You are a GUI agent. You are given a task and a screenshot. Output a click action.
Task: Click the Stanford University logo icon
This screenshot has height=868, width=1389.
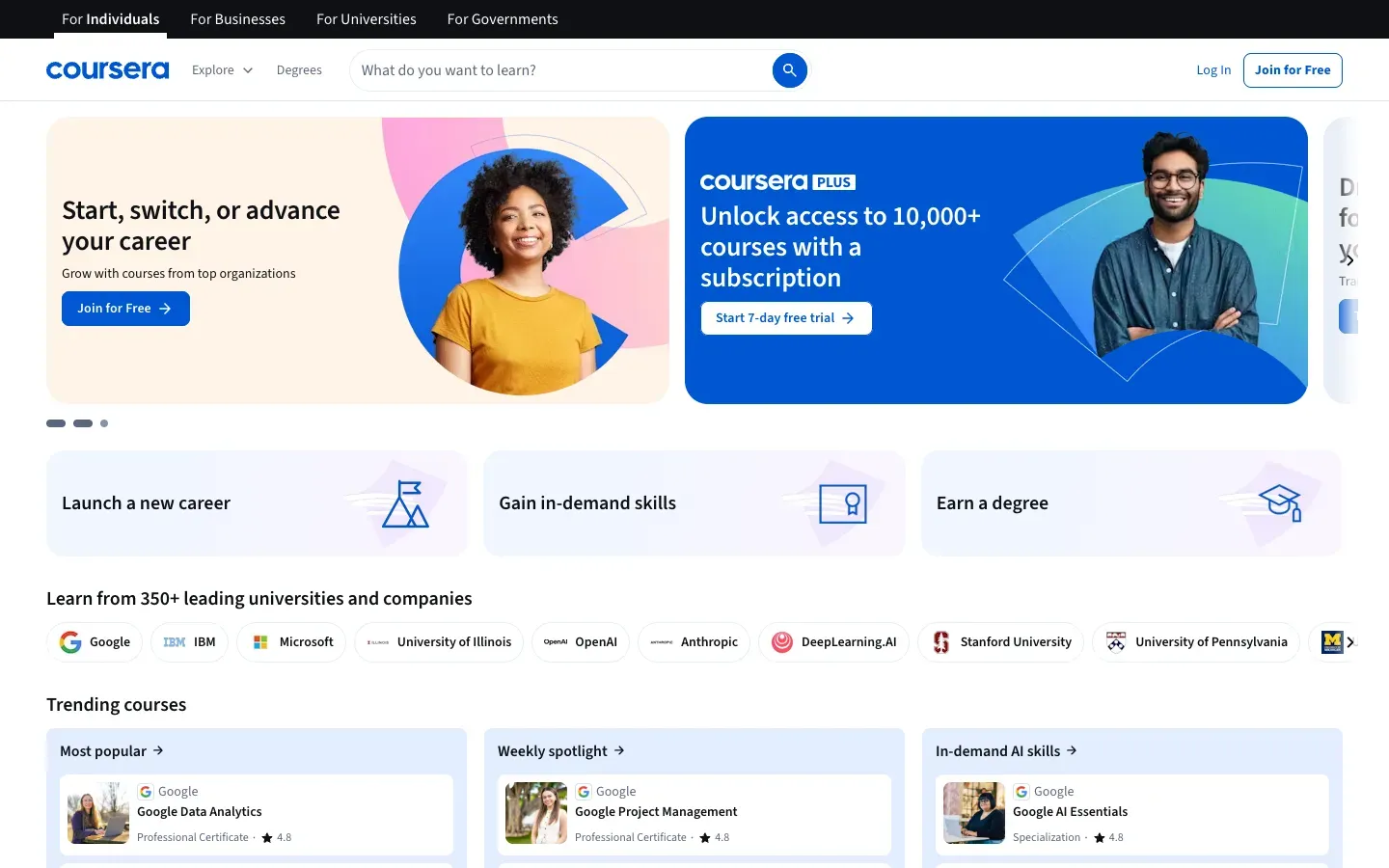point(940,642)
